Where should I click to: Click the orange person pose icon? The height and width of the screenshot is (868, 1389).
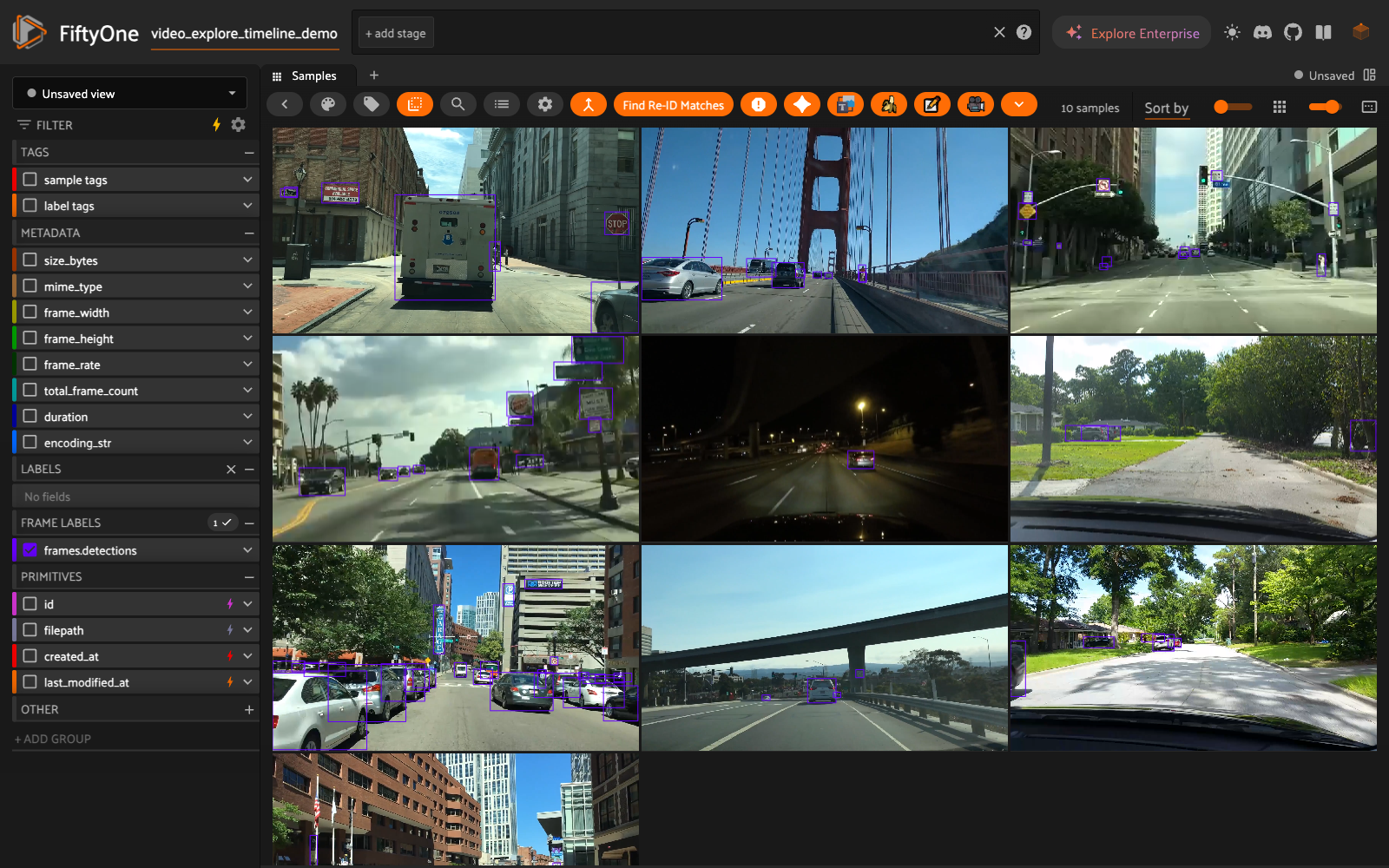[589, 104]
